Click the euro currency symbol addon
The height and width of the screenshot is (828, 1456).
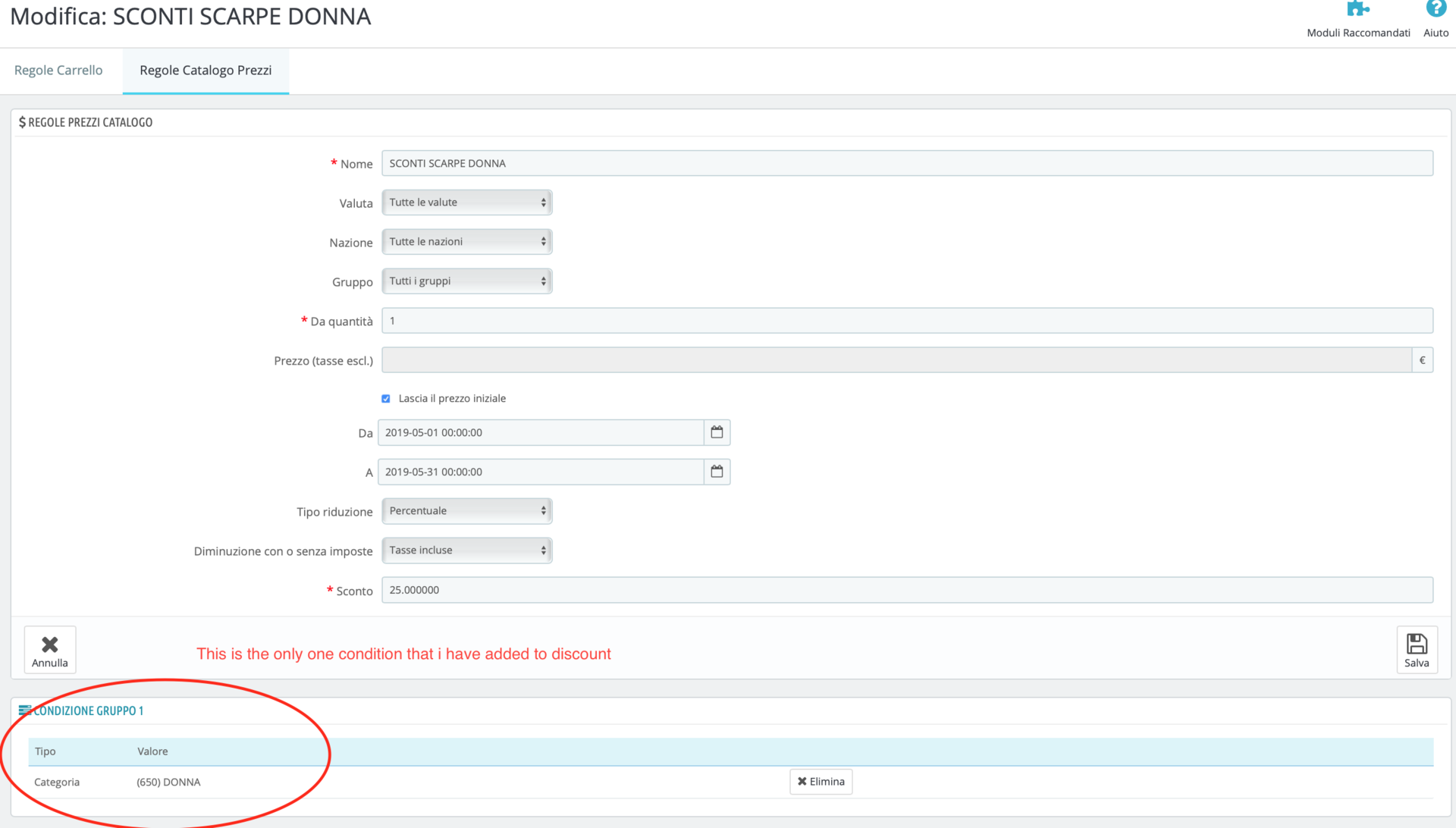coord(1422,360)
